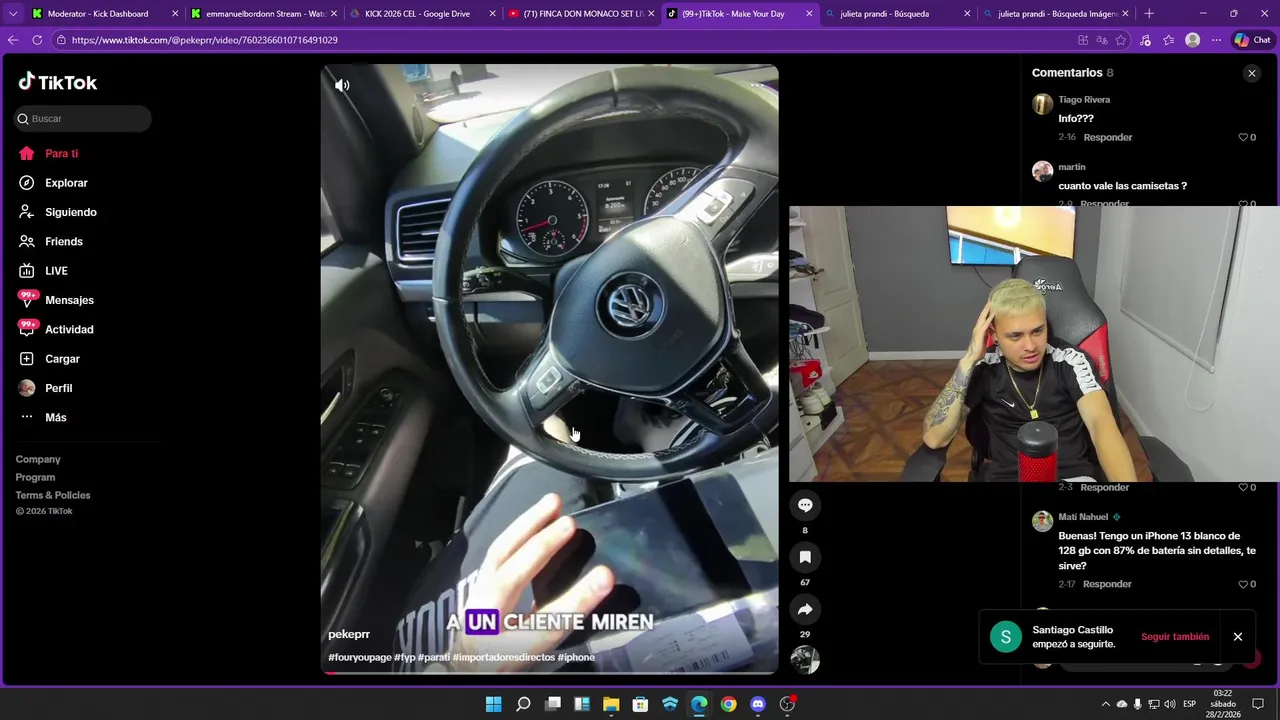The width and height of the screenshot is (1280, 720).
Task: Share the video with the arrow icon
Action: (805, 609)
